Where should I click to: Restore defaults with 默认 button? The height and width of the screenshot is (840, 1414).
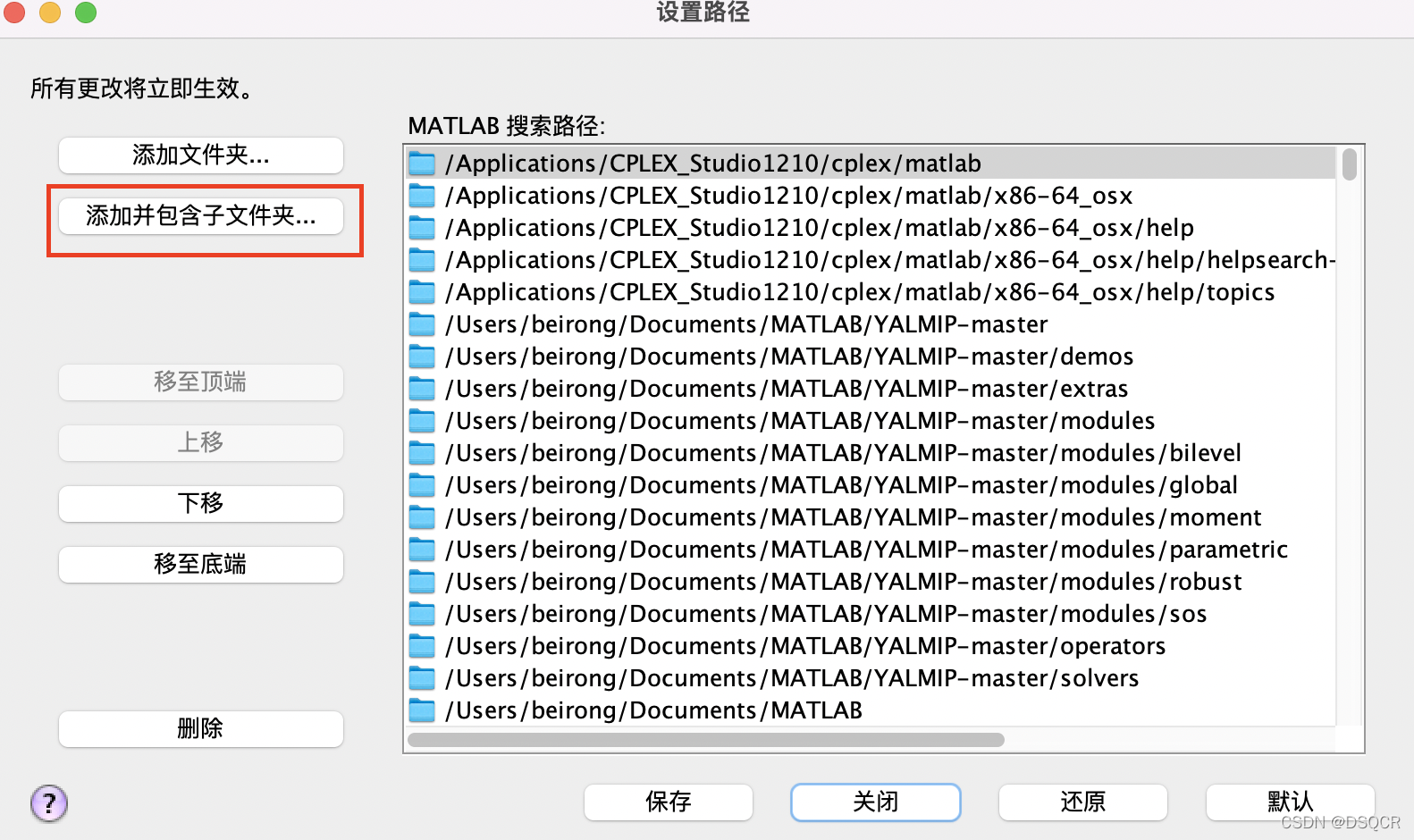tap(1291, 802)
